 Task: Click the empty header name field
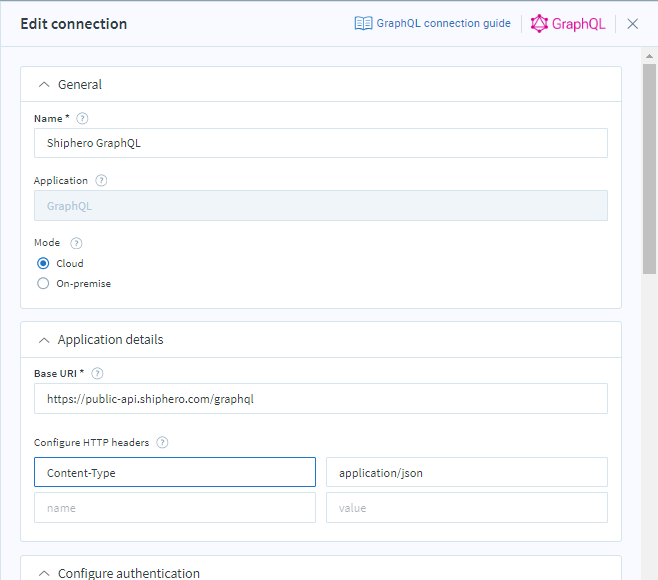175,508
